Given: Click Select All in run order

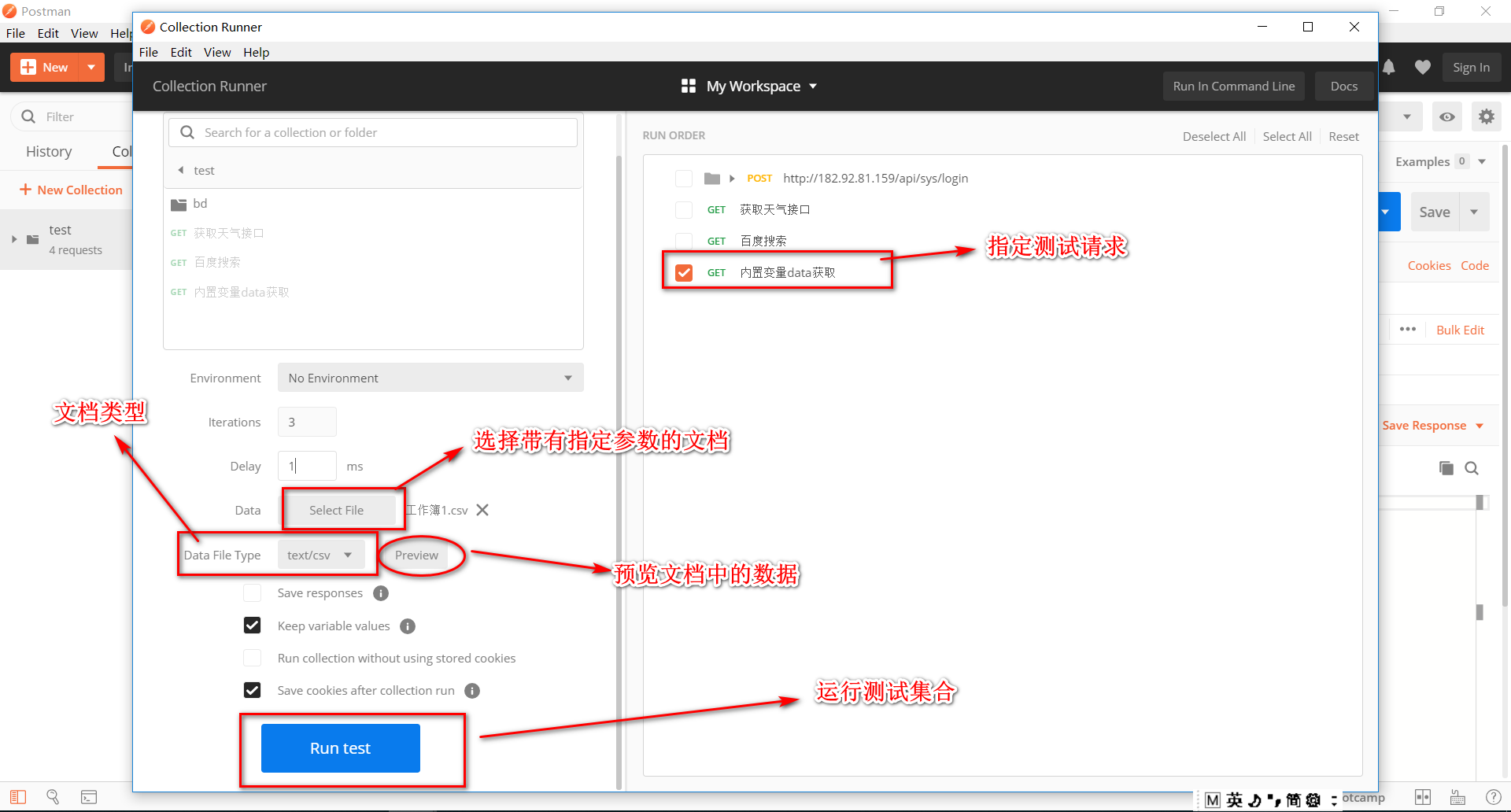Looking at the screenshot, I should pyautogui.click(x=1287, y=136).
